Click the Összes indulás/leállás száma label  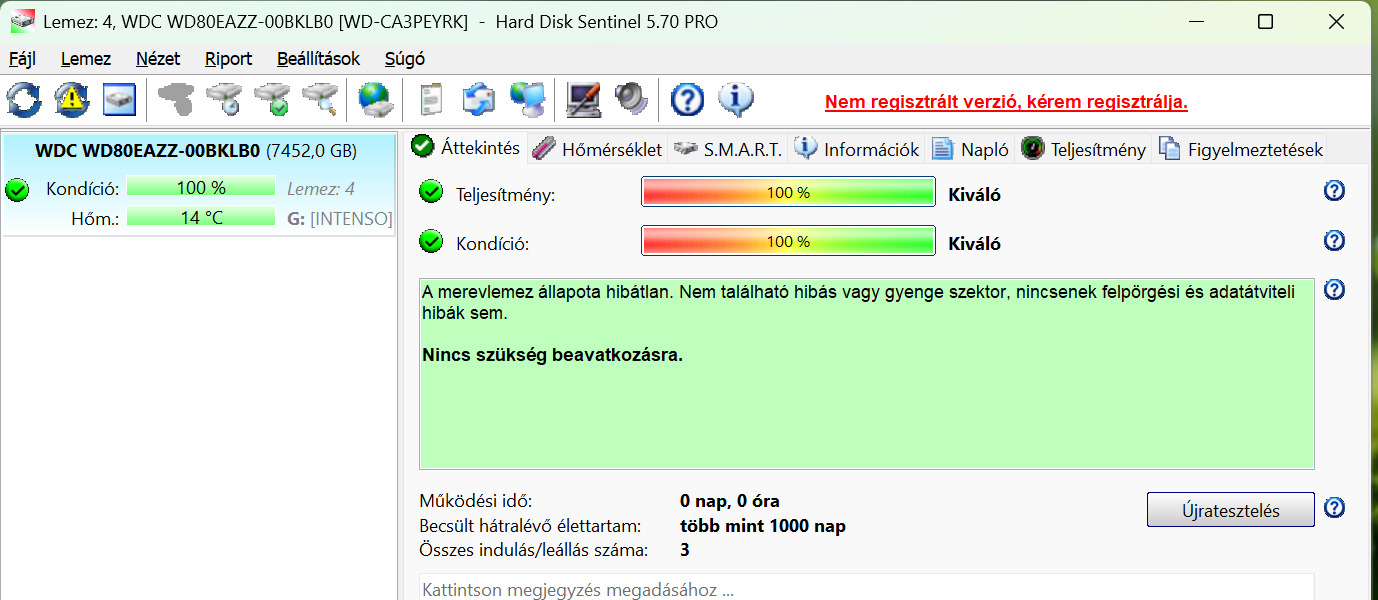pos(534,550)
